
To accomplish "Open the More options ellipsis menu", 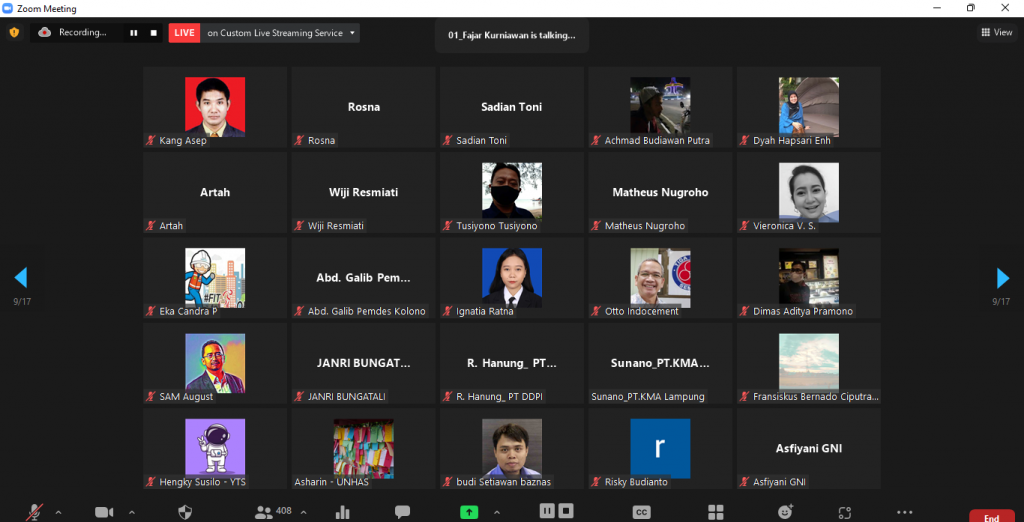I will click(x=904, y=512).
